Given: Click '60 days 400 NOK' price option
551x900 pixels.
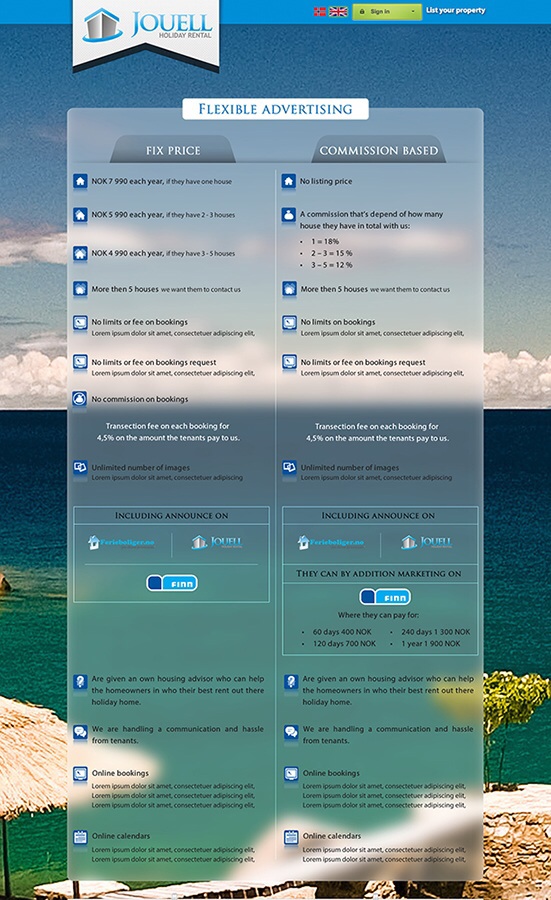Looking at the screenshot, I should coord(342,632).
